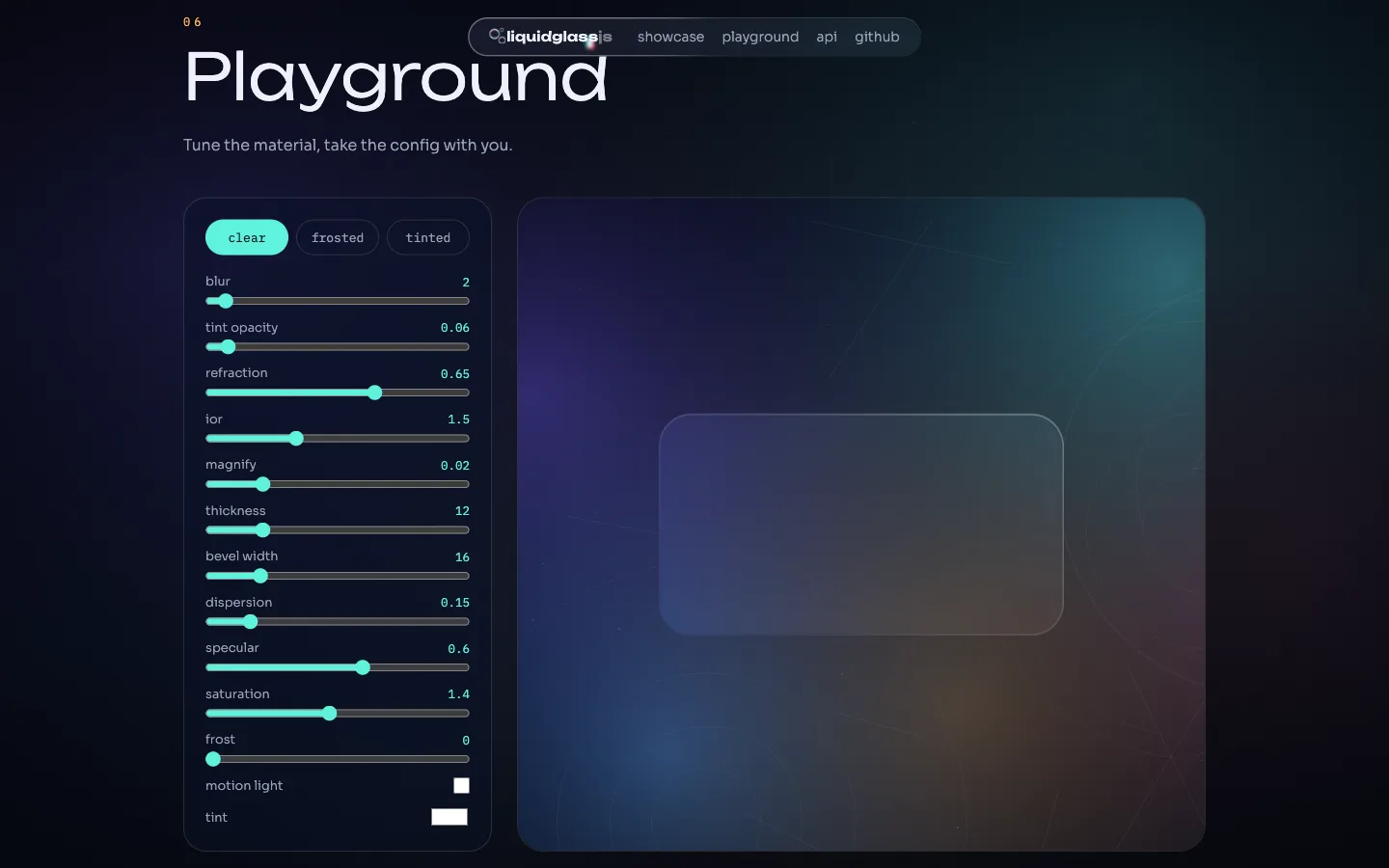The image size is (1389, 868).
Task: Adjust the refraction slider
Action: (338, 393)
